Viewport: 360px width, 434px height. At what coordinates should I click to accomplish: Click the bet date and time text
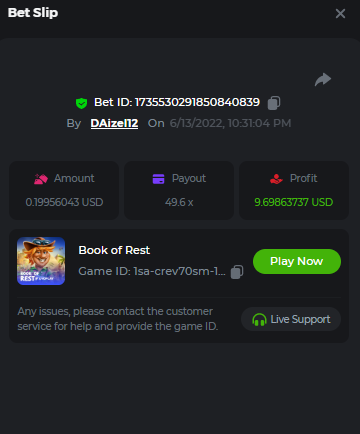(230, 123)
